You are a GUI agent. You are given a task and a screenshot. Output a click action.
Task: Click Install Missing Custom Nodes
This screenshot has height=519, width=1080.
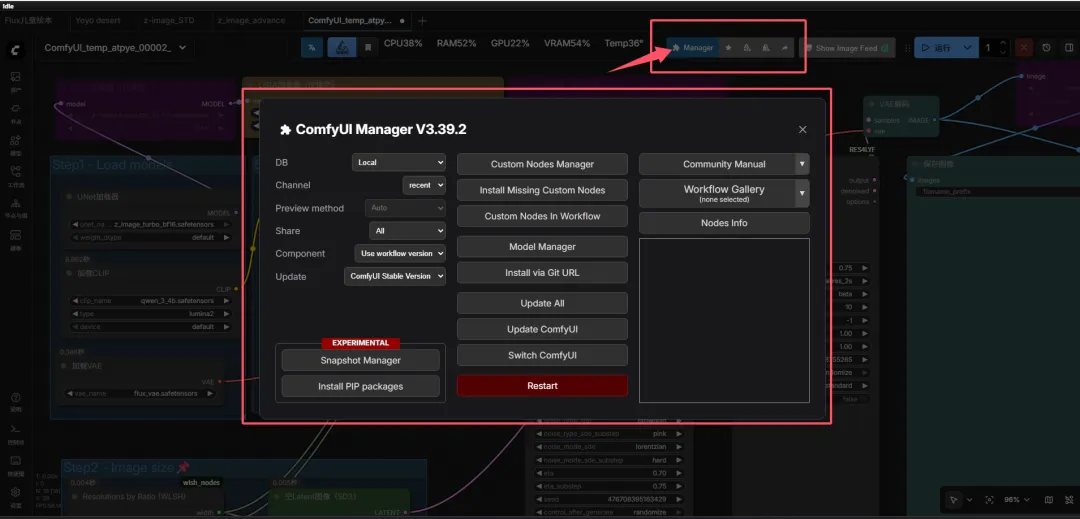[542, 190]
